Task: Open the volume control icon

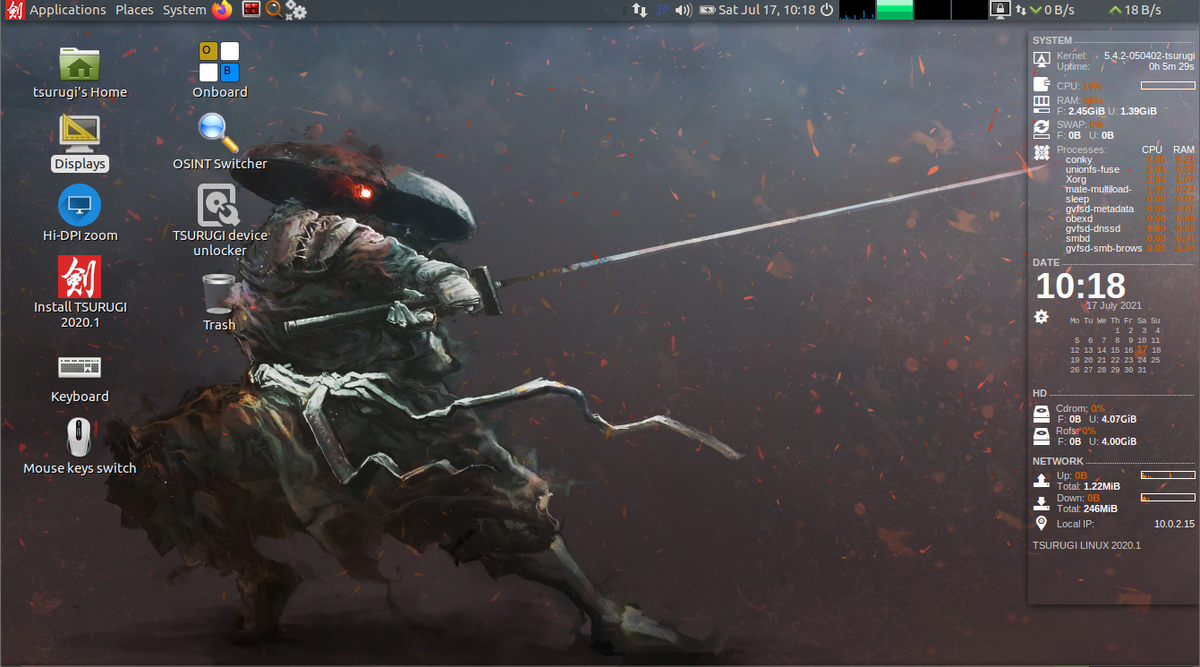Action: pyautogui.click(x=684, y=10)
